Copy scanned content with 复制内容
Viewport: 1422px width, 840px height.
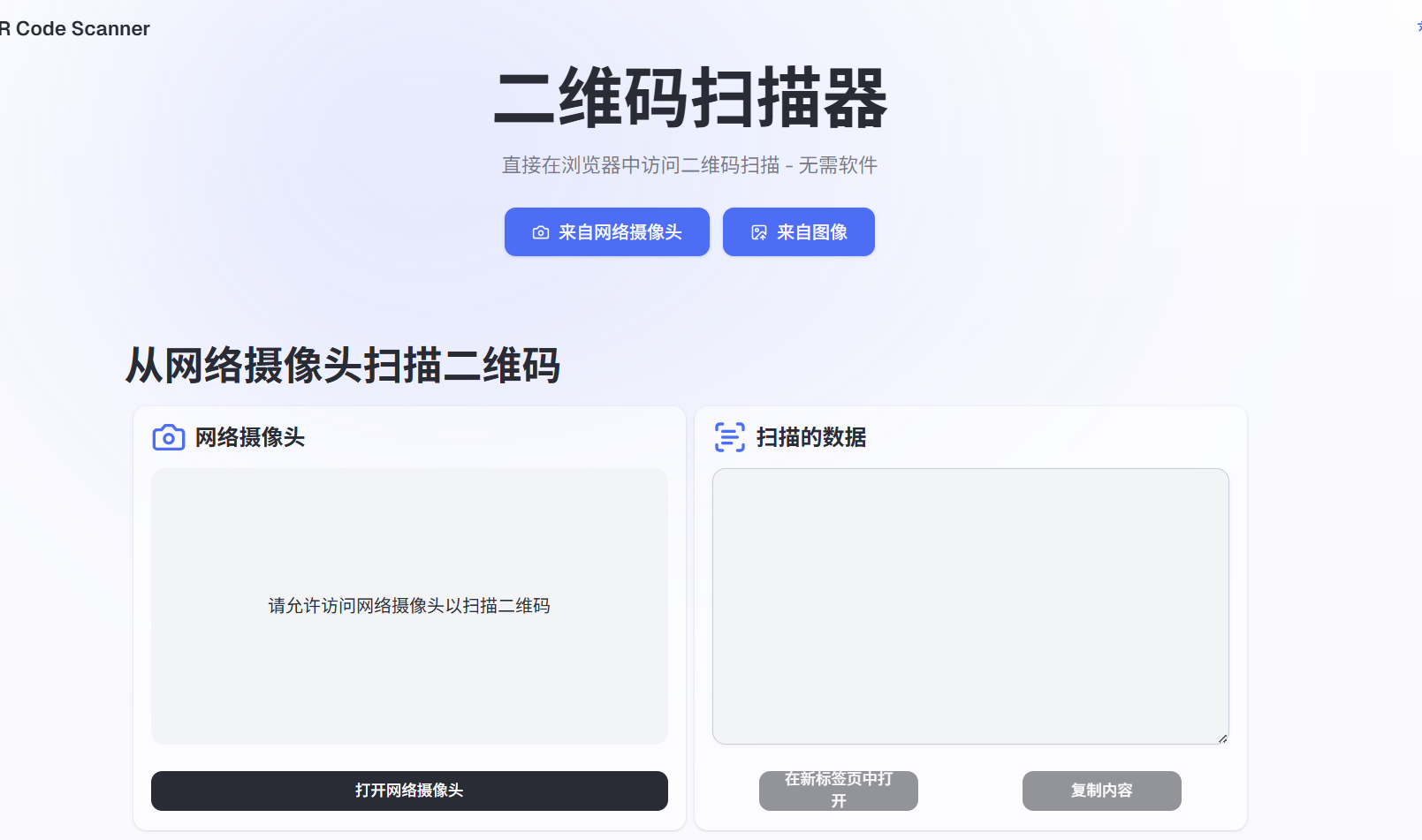click(1102, 791)
